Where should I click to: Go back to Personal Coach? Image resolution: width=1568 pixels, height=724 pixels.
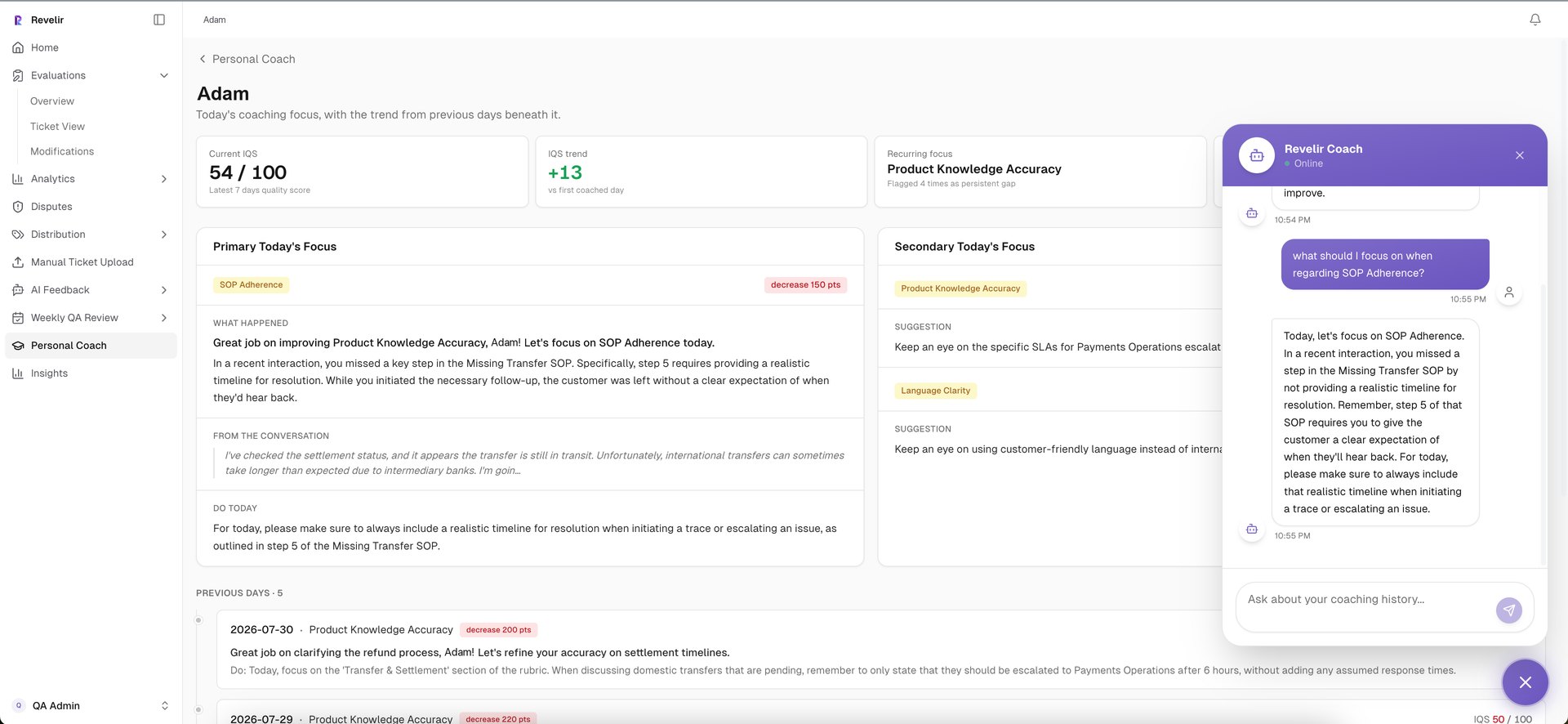click(x=247, y=59)
